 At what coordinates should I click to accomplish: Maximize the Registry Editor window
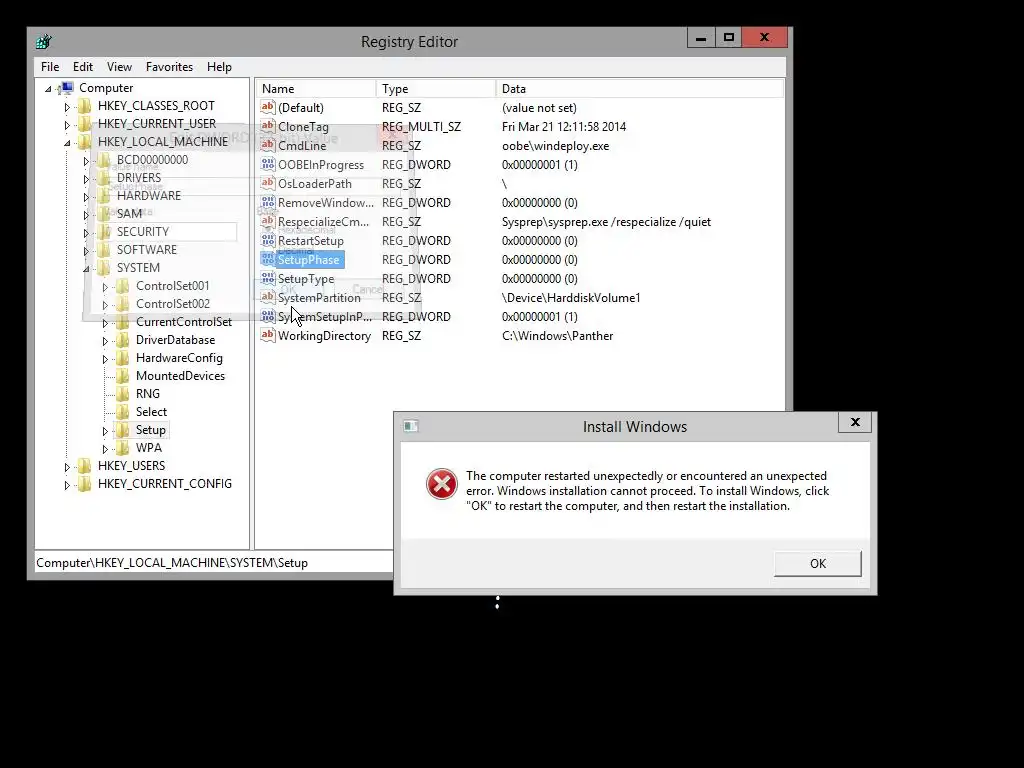(x=729, y=38)
